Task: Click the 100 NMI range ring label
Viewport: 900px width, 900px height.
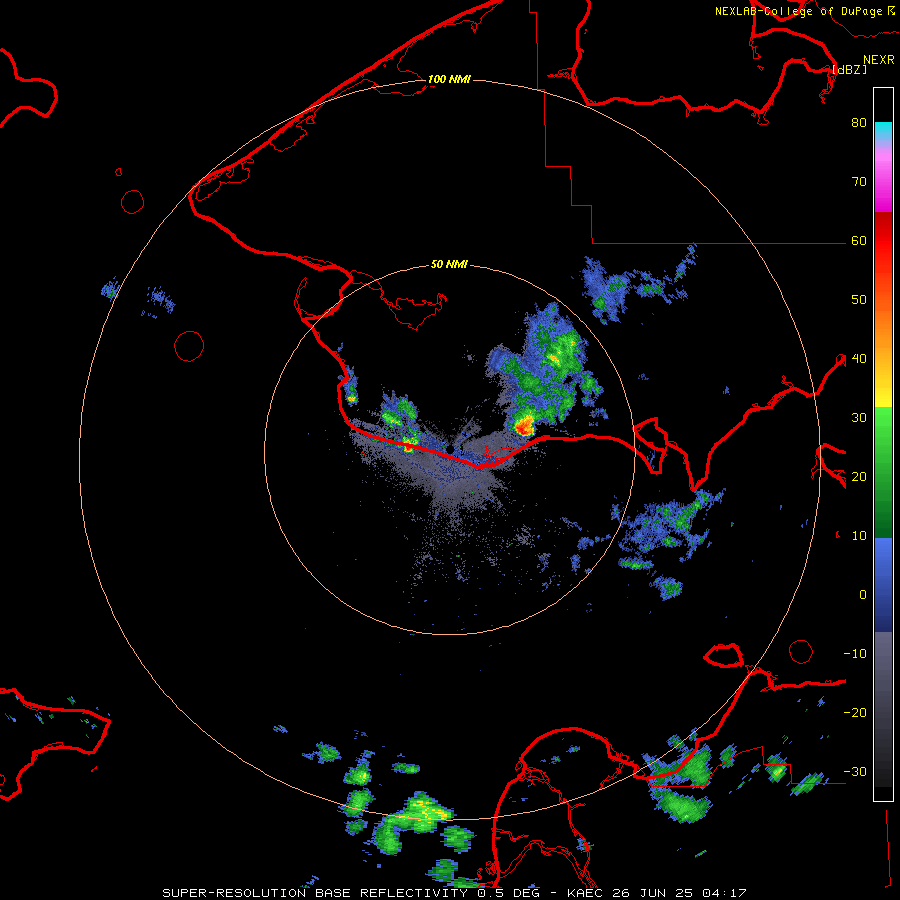Action: [449, 79]
